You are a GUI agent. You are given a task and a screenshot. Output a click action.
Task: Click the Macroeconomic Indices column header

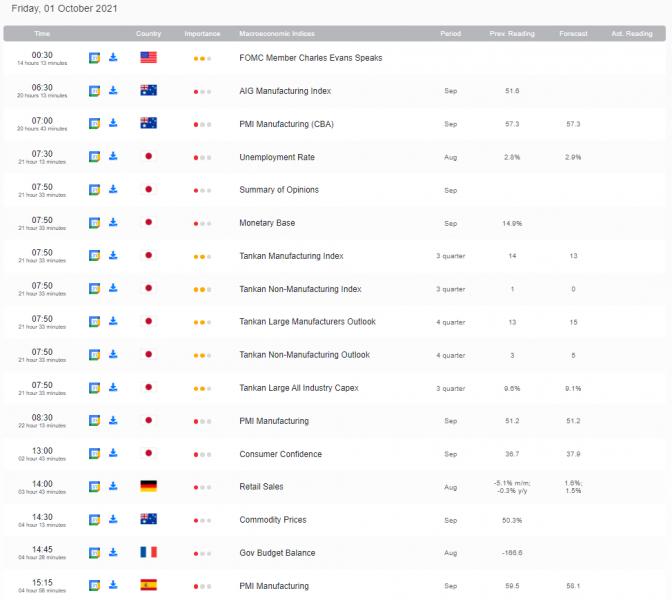pyautogui.click(x=277, y=33)
